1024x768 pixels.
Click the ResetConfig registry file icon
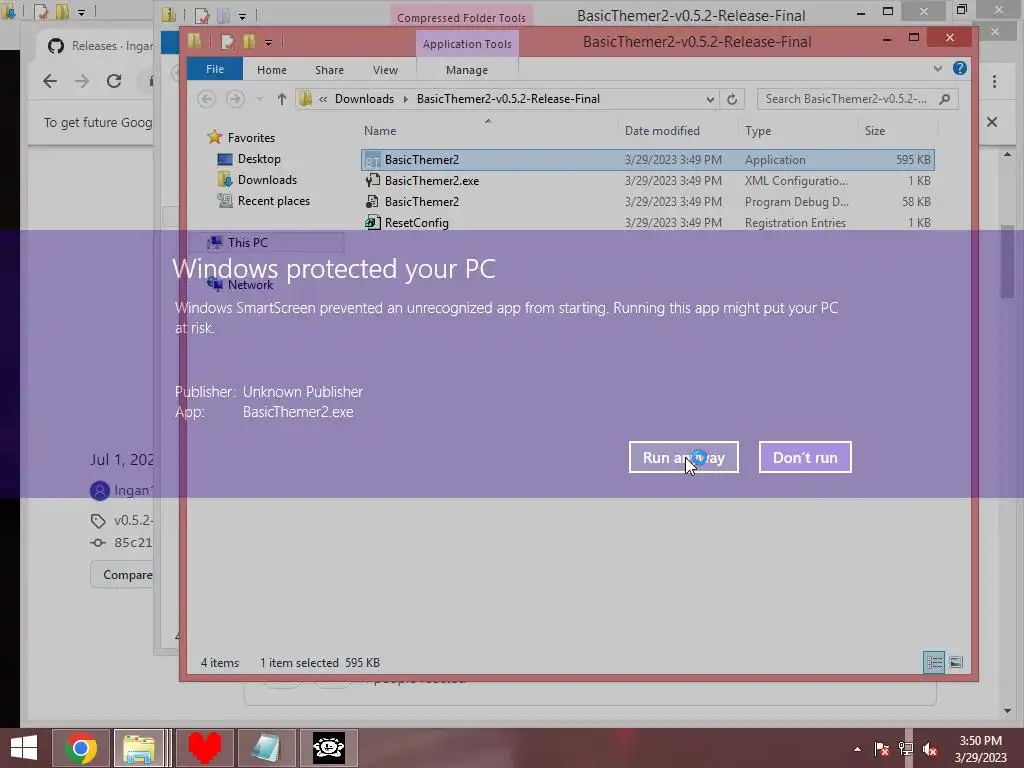pos(372,222)
